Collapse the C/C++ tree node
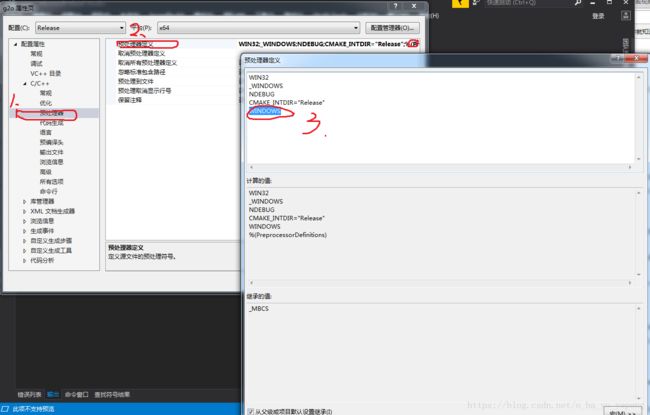 25,83
